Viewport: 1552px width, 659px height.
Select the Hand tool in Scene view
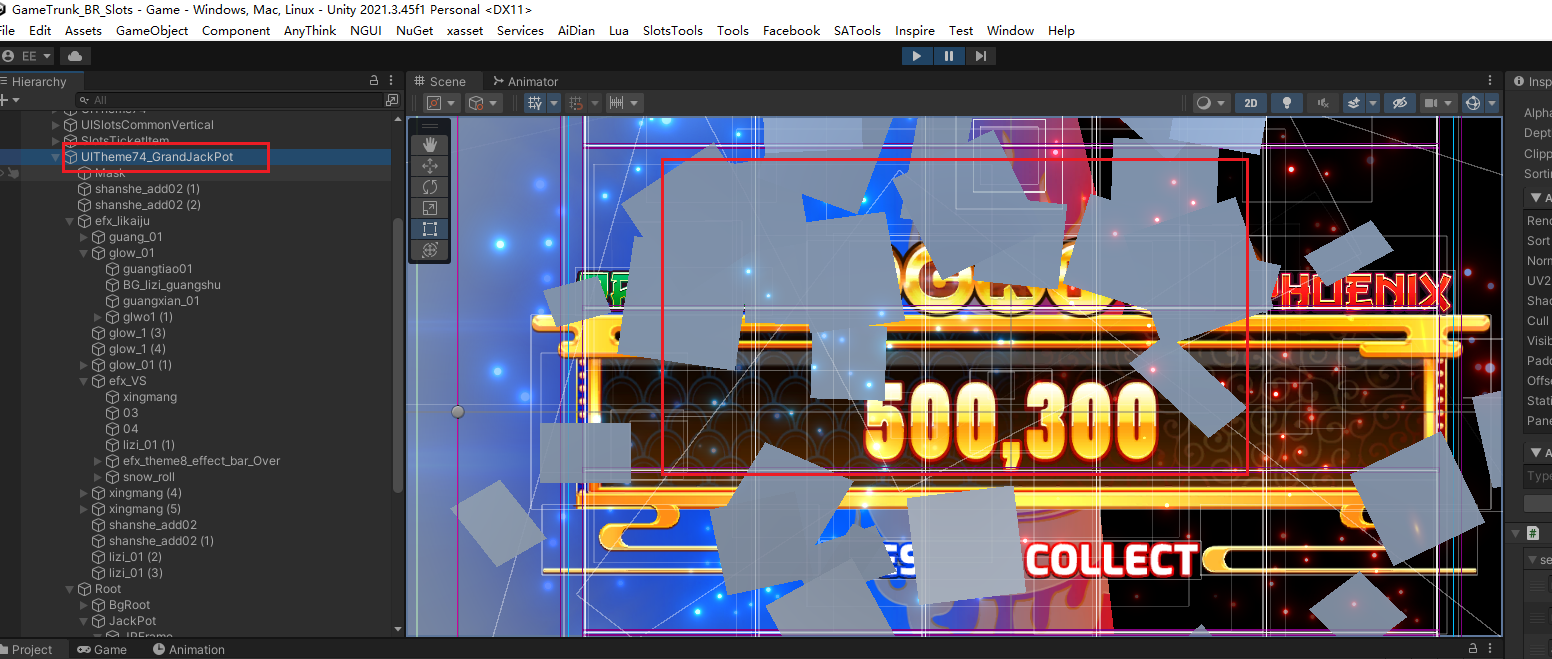pos(430,145)
